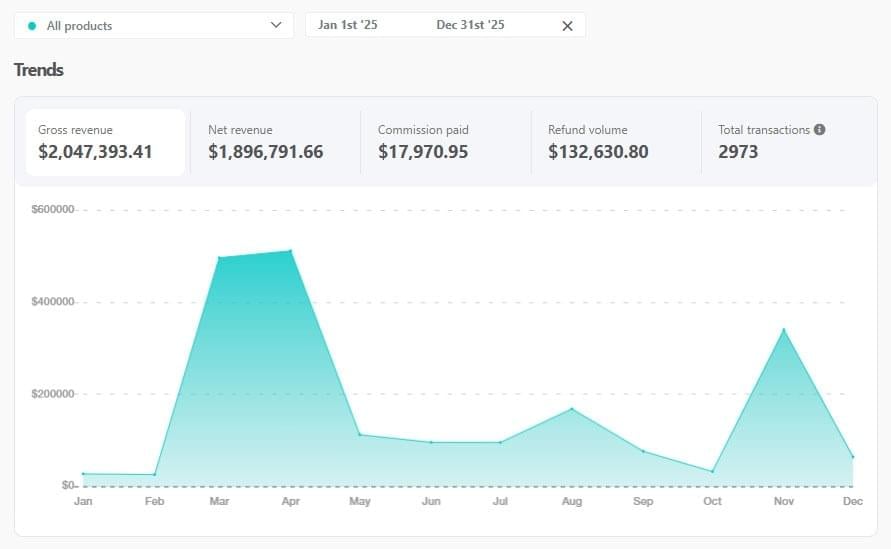The height and width of the screenshot is (549, 891).
Task: Select the Gross revenue tab
Action: coord(106,142)
